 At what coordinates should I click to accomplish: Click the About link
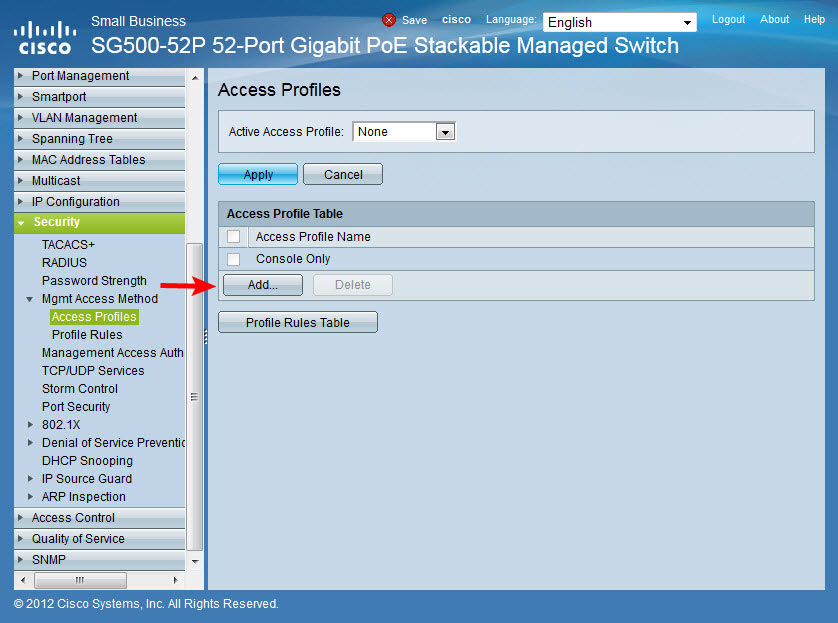774,19
